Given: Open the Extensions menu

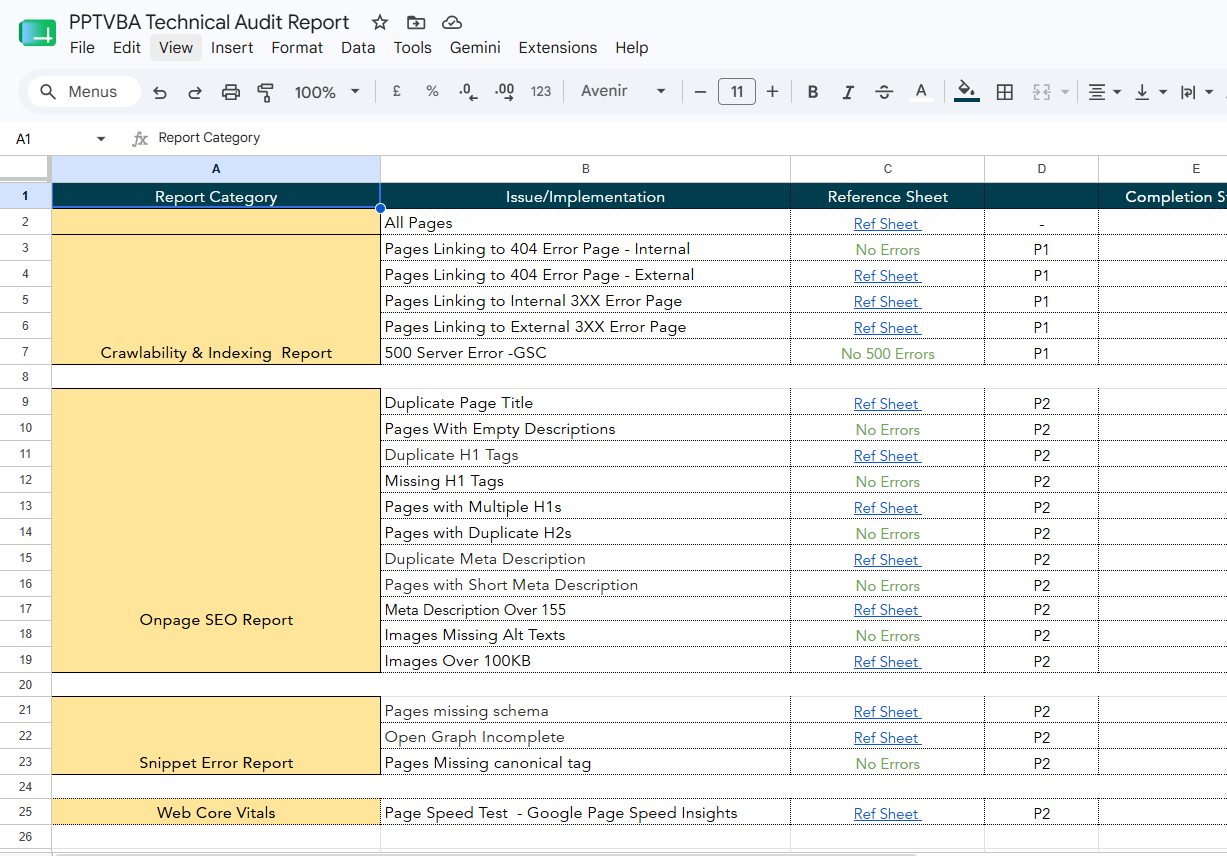Looking at the screenshot, I should tap(557, 47).
